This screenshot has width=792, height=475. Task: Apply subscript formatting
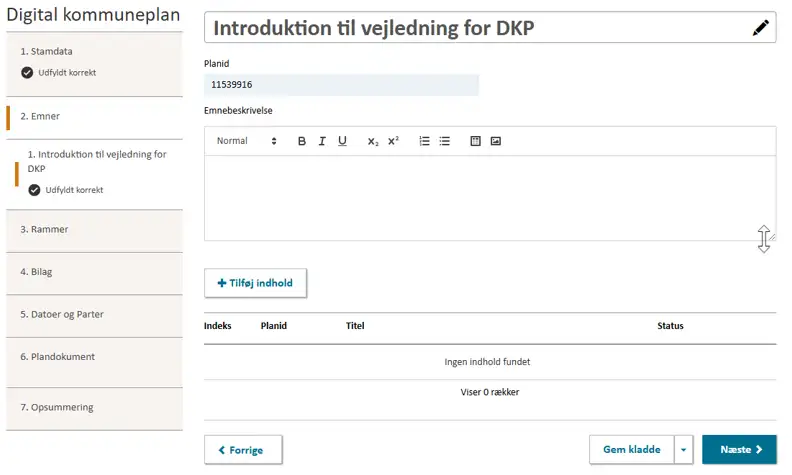pos(373,141)
